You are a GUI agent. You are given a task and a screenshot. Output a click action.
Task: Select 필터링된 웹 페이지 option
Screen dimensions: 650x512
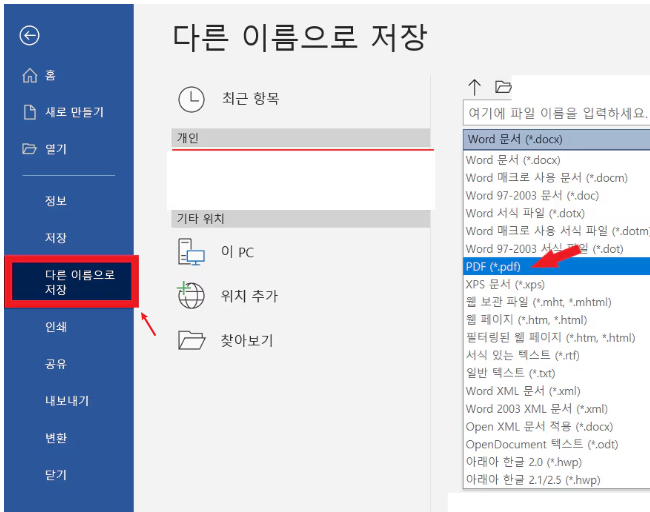click(556, 337)
